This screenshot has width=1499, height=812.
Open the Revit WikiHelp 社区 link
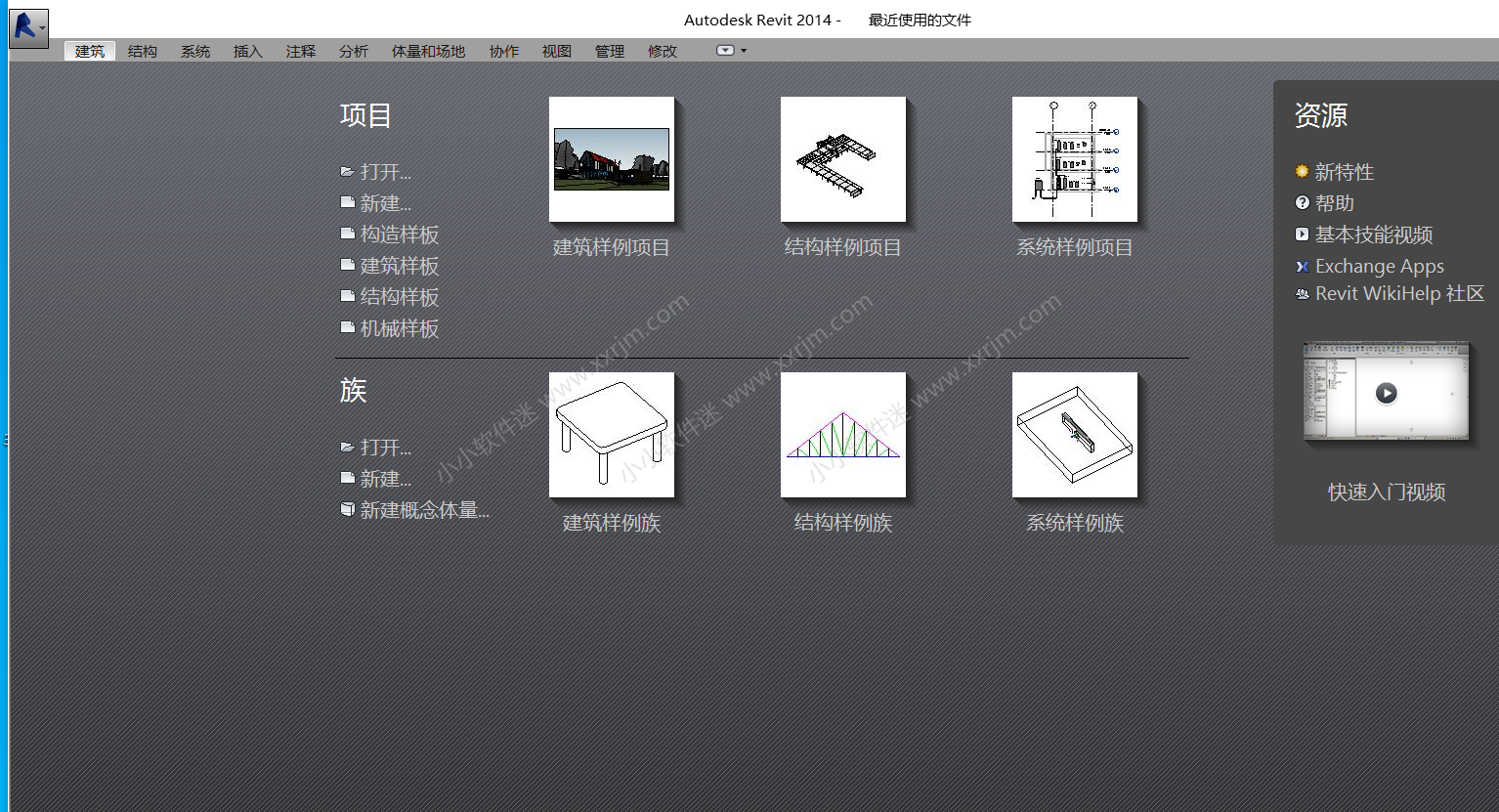coord(1400,293)
